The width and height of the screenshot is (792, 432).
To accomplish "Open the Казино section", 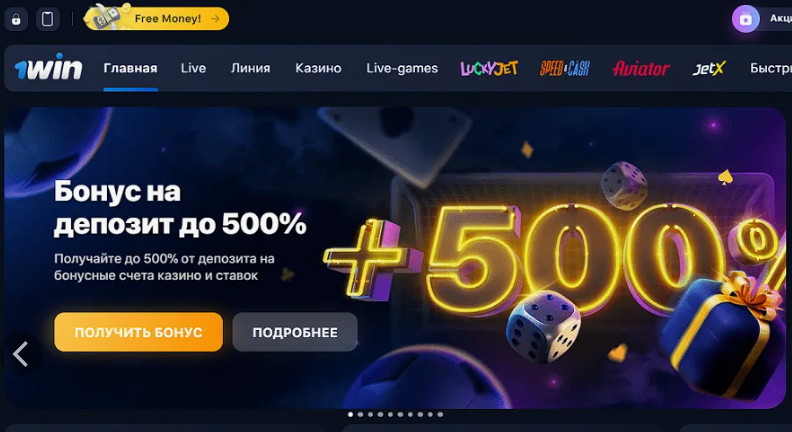I will [x=318, y=68].
